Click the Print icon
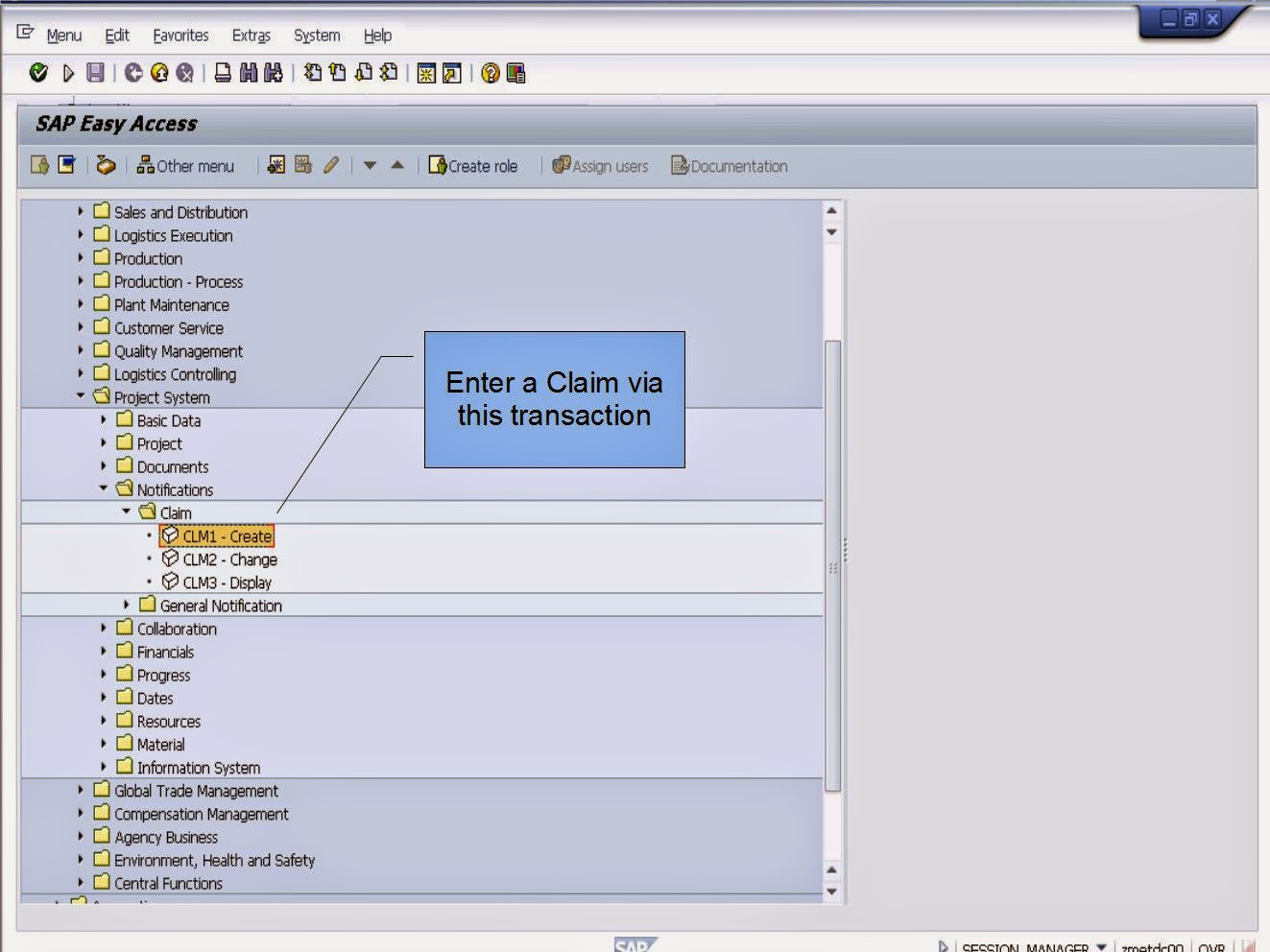Screen dimensions: 1270x952 pyautogui.click(x=223, y=73)
